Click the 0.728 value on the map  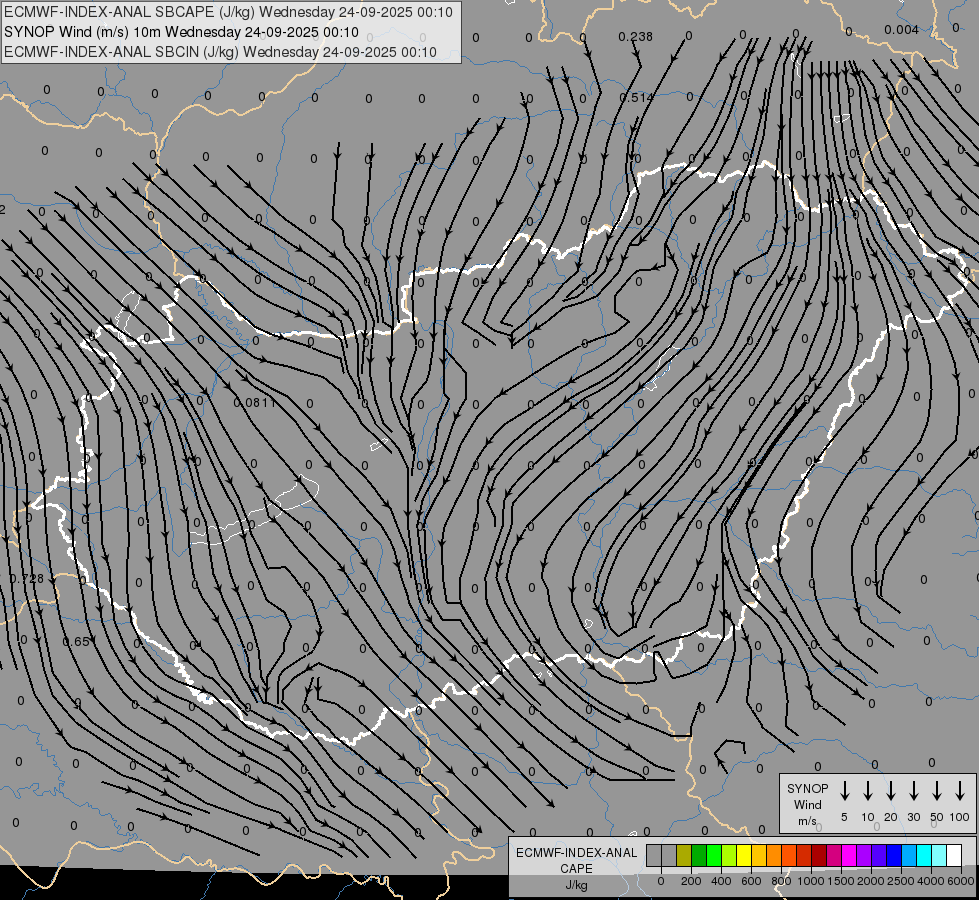click(x=27, y=579)
